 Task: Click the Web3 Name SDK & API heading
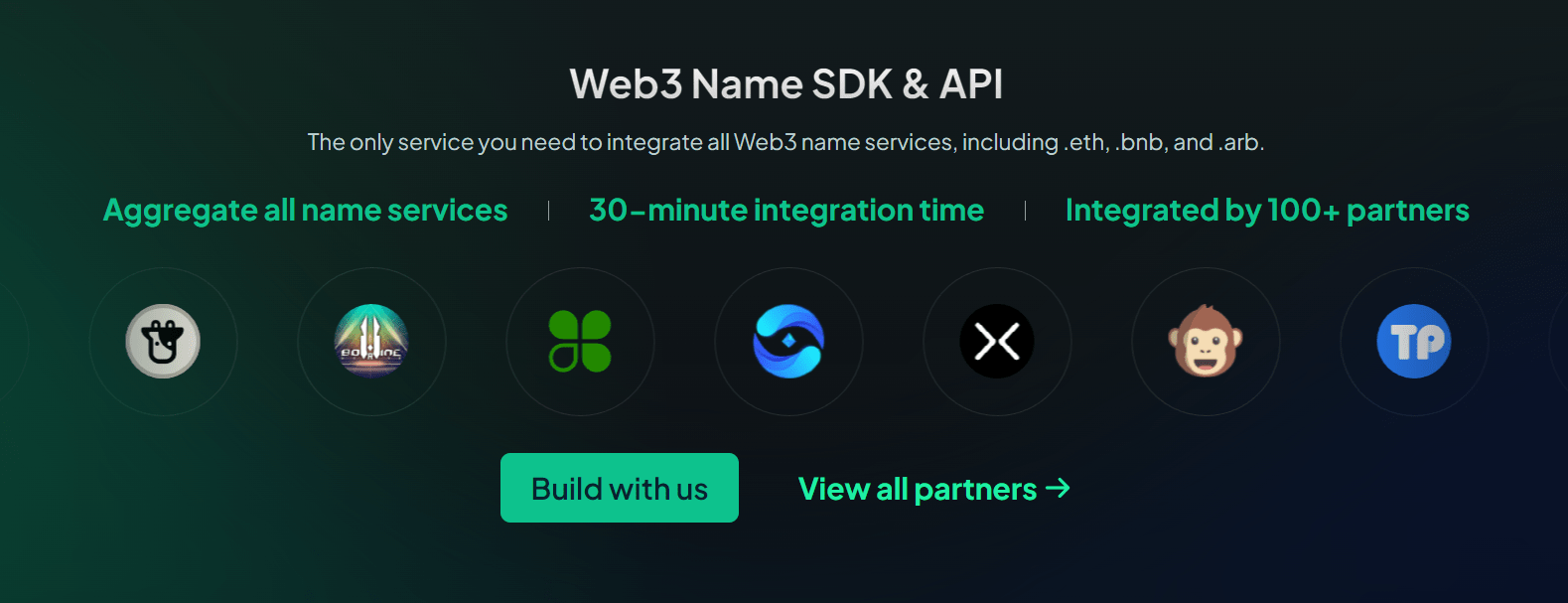785,84
